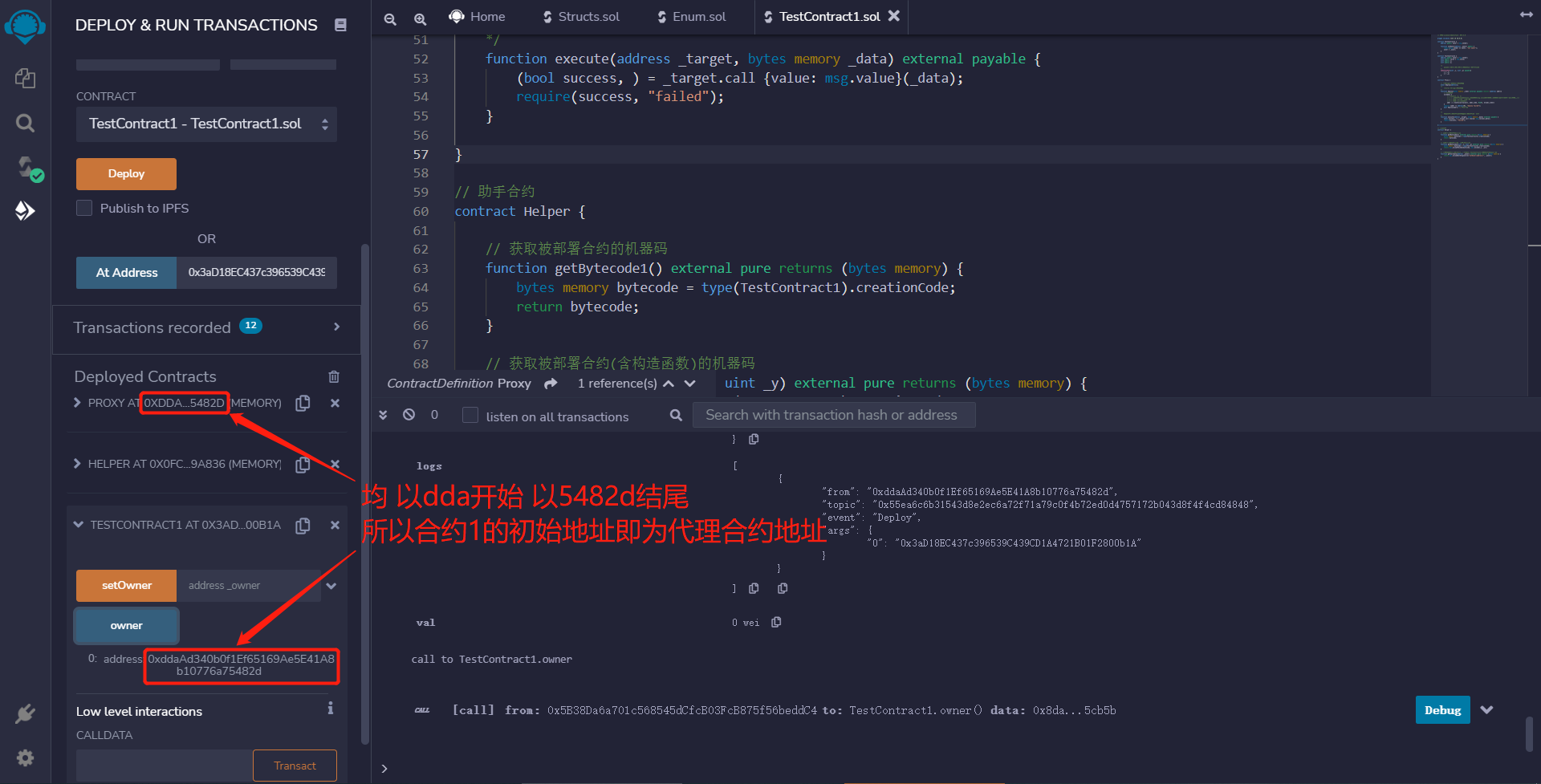Click the Transactions recorded 12 badge
The image size is (1541, 784).
(250, 326)
